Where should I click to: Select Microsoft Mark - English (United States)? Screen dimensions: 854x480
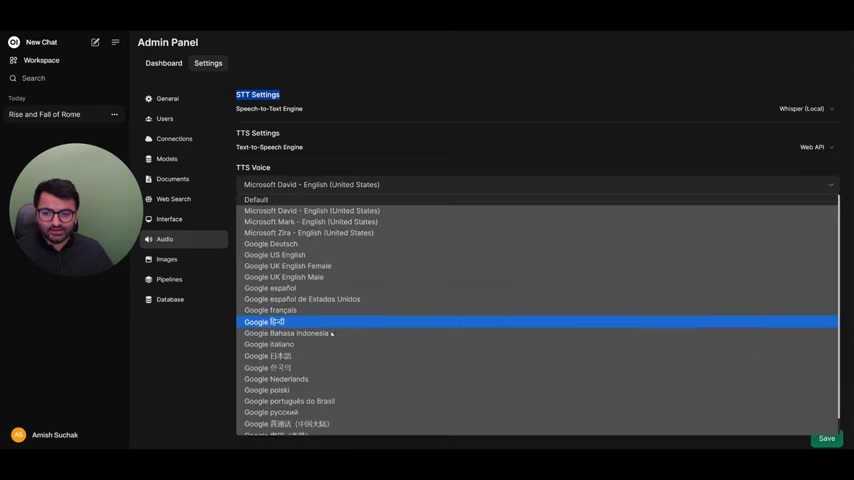(x=537, y=222)
